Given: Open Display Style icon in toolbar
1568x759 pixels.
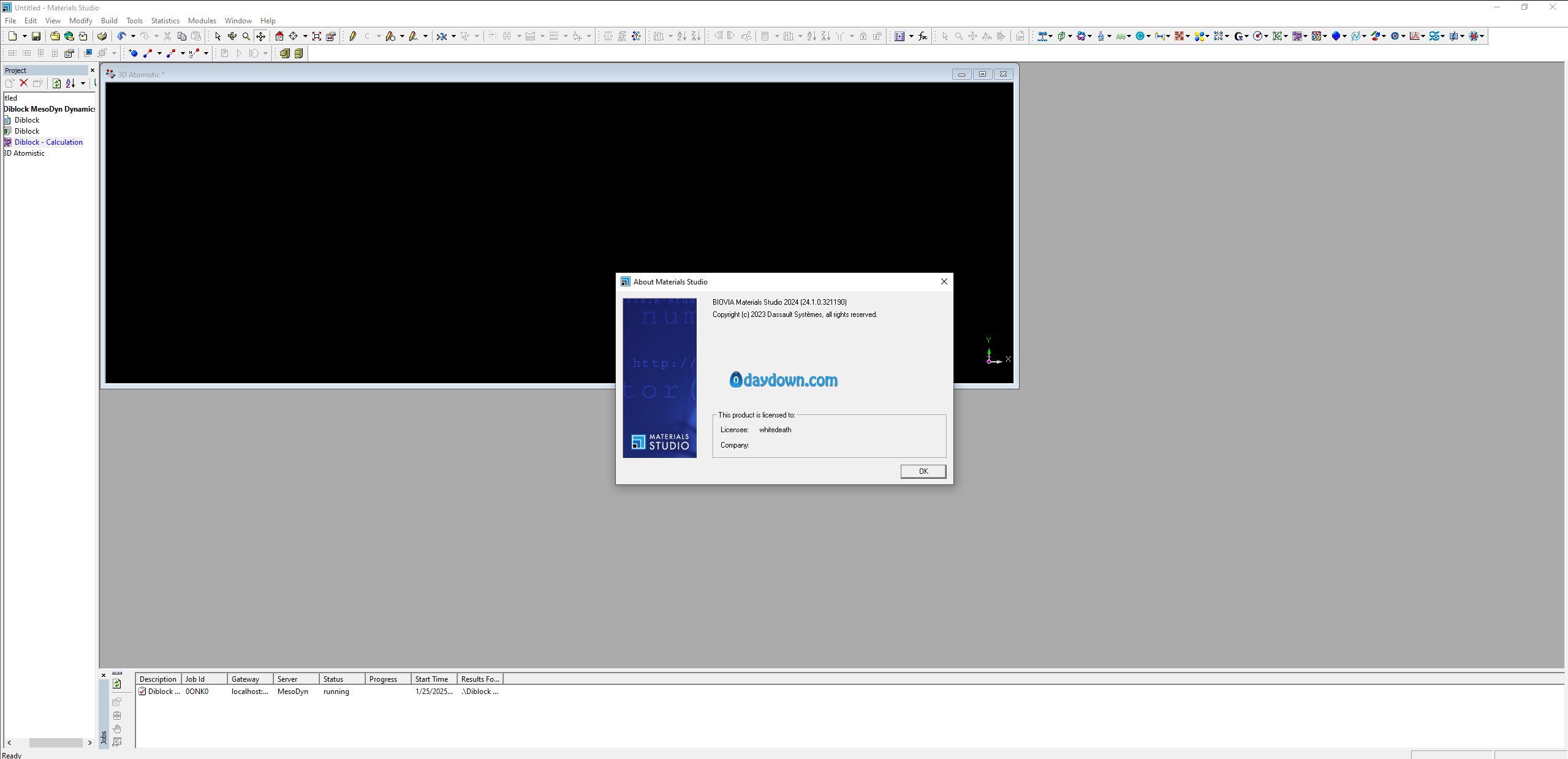Looking at the screenshot, I should [x=331, y=36].
